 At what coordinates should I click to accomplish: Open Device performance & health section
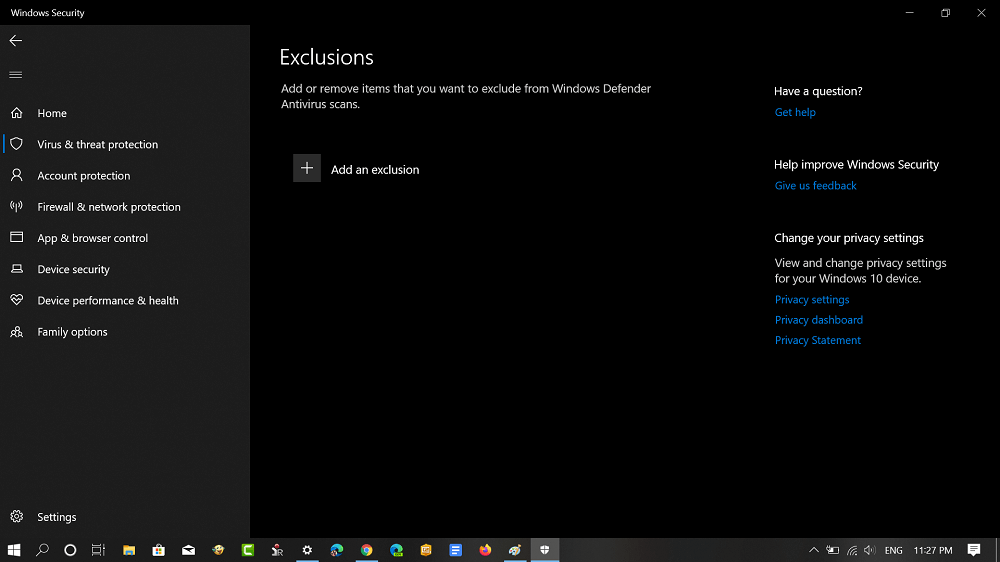click(108, 301)
